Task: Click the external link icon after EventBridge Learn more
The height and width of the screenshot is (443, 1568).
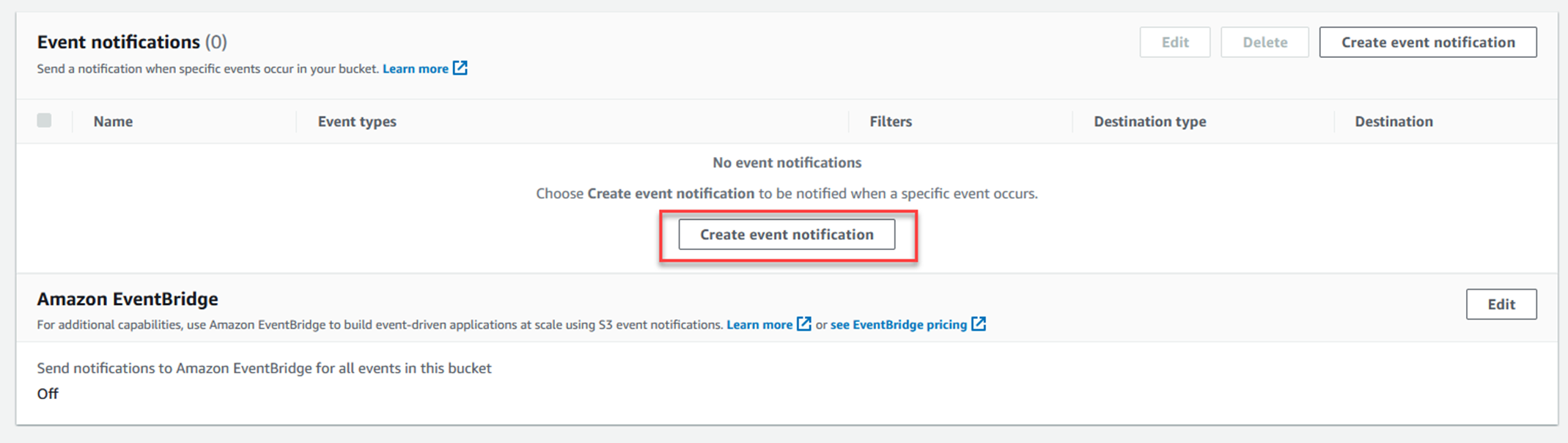Action: [x=804, y=324]
